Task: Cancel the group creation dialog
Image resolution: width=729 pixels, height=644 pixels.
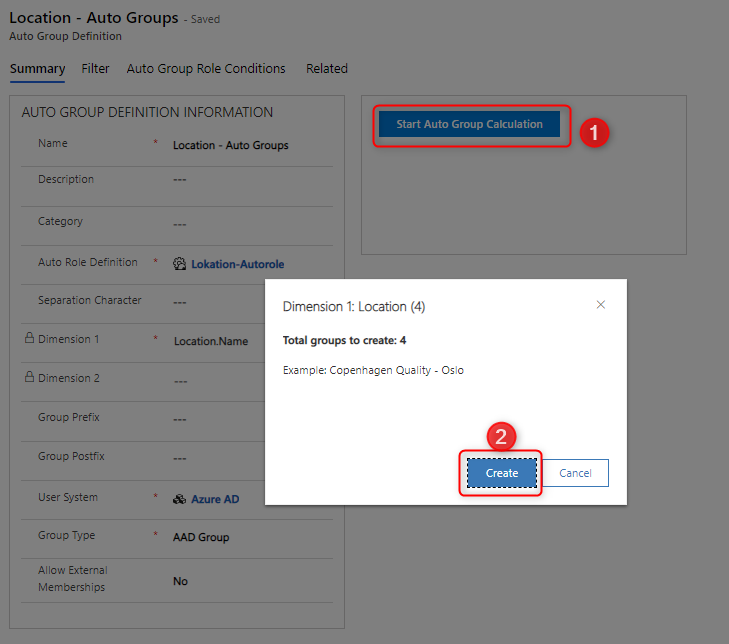Action: [575, 473]
